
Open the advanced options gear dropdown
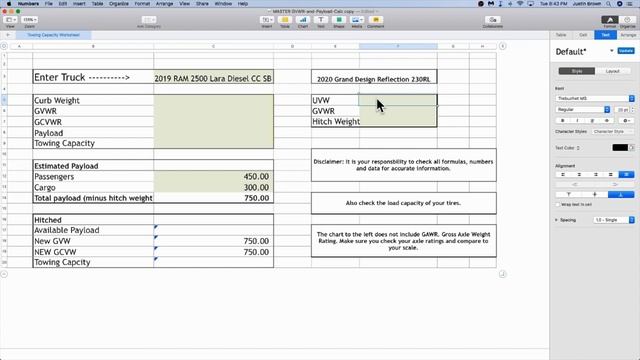point(626,121)
